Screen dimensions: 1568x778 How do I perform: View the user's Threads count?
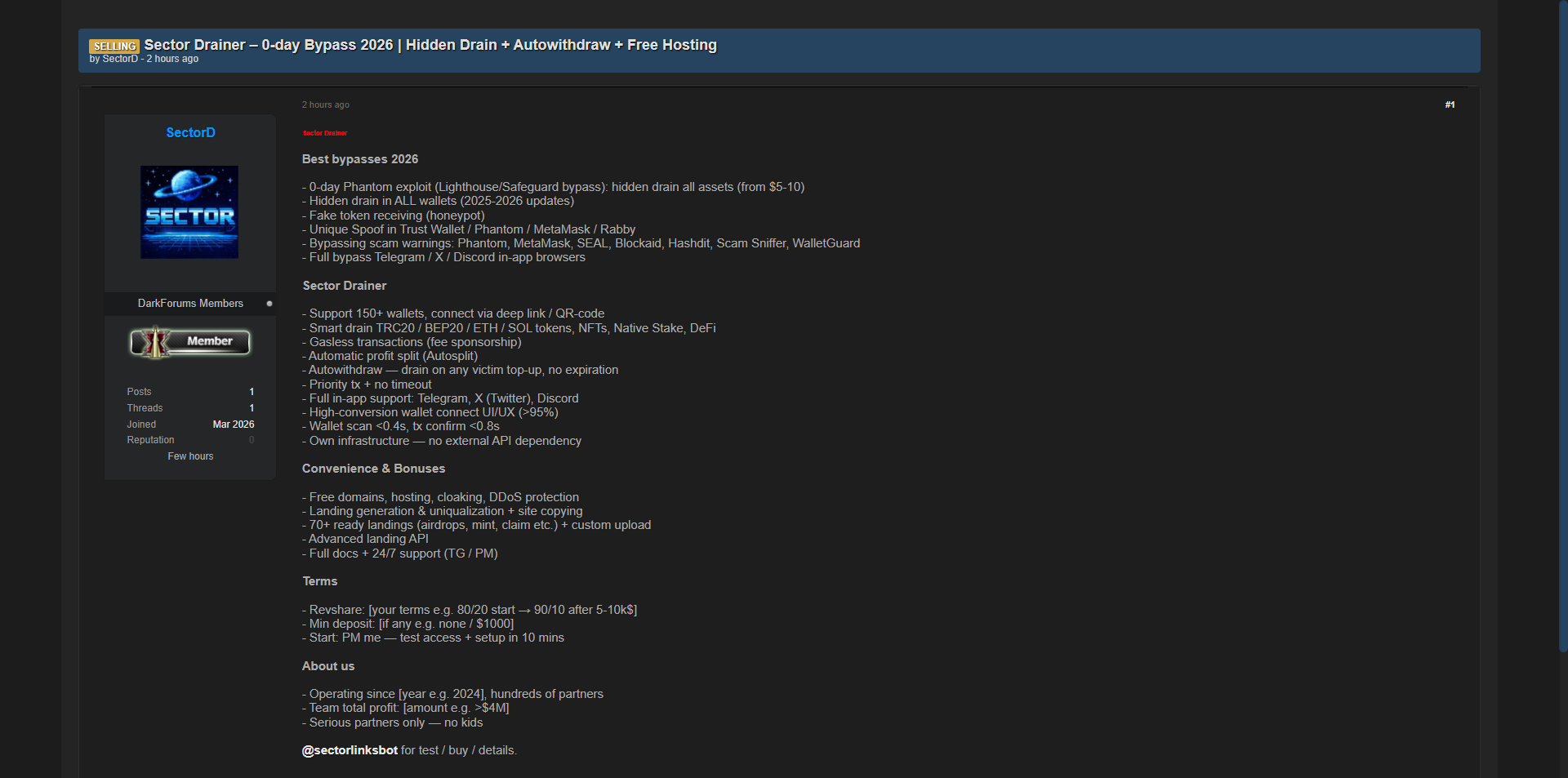[252, 408]
